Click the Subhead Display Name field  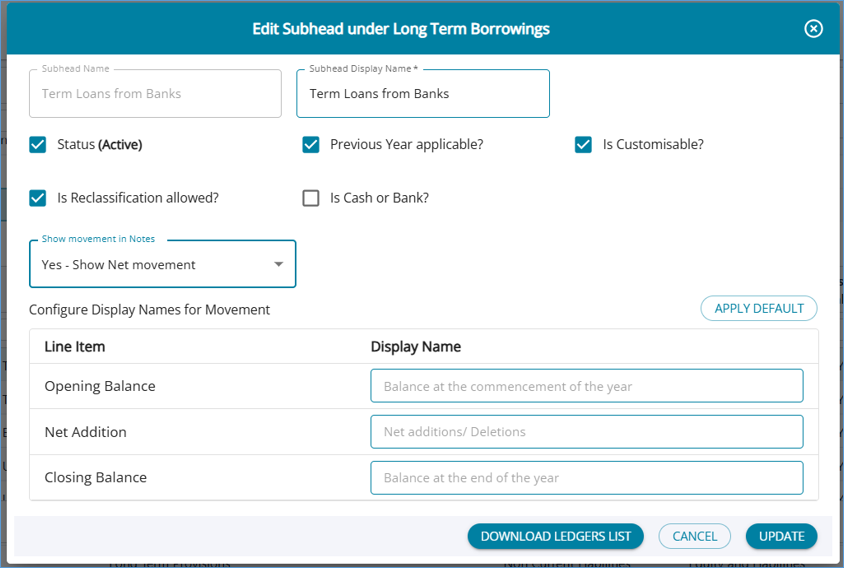(423, 94)
